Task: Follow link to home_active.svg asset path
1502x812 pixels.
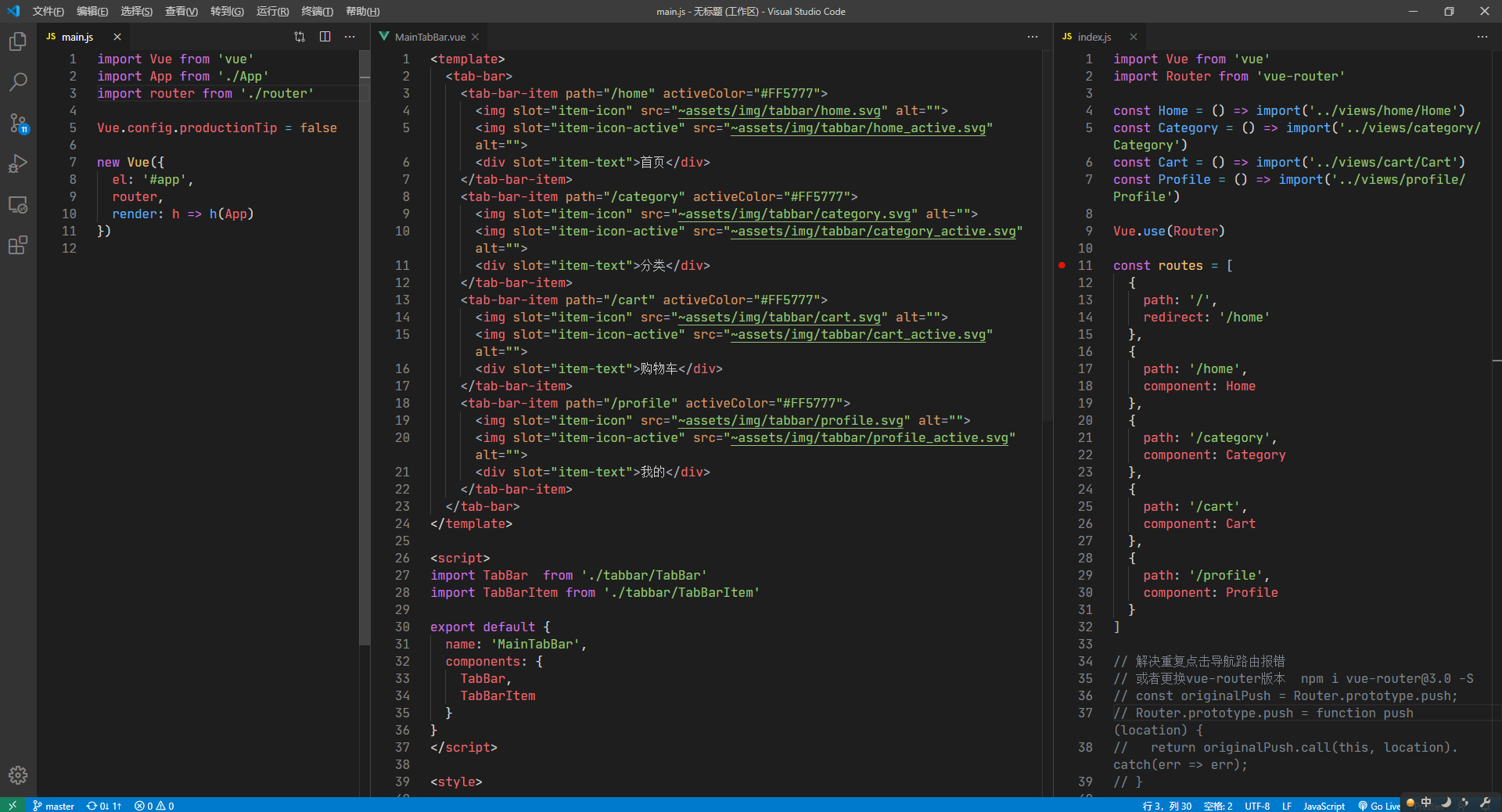Action: pyautogui.click(x=858, y=128)
